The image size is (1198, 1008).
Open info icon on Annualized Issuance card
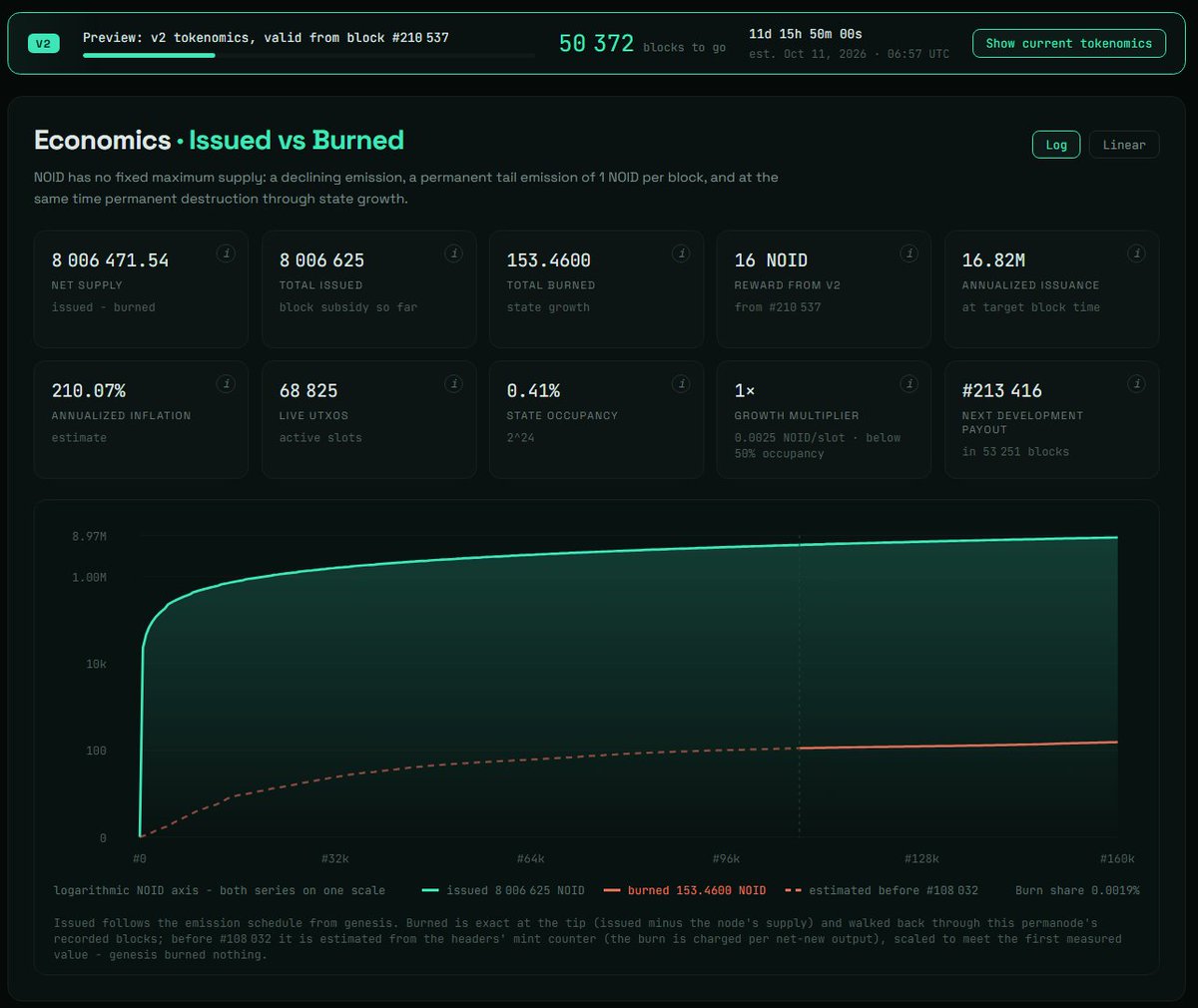point(1136,253)
